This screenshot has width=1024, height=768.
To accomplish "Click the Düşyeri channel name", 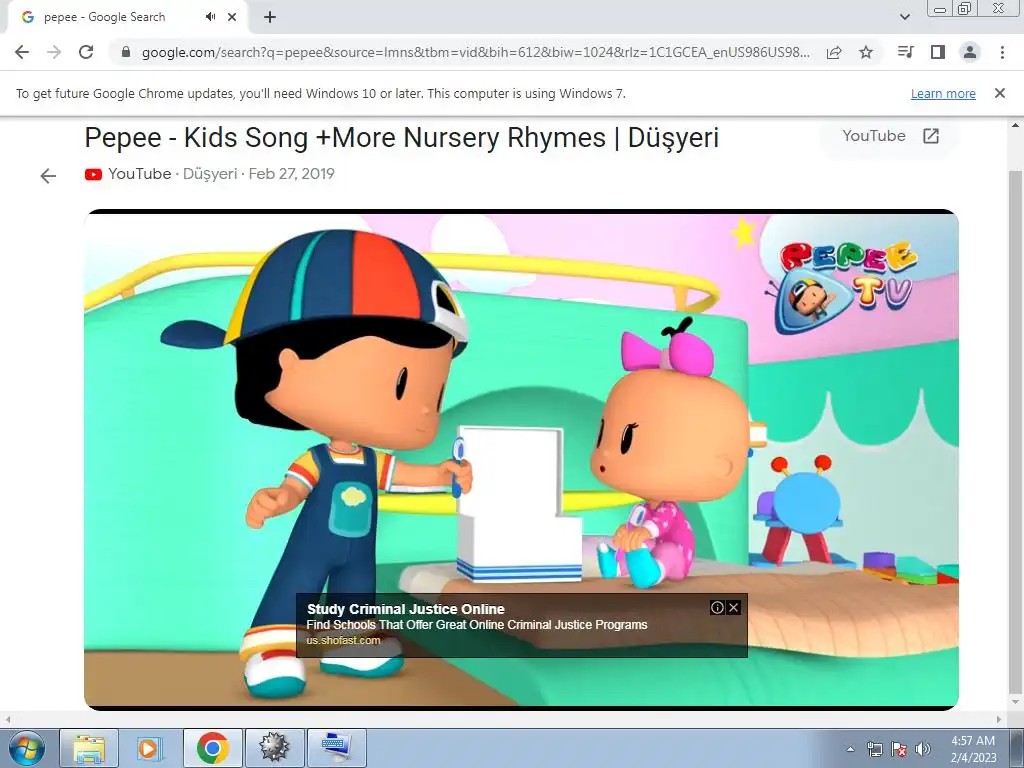I will click(x=210, y=174).
